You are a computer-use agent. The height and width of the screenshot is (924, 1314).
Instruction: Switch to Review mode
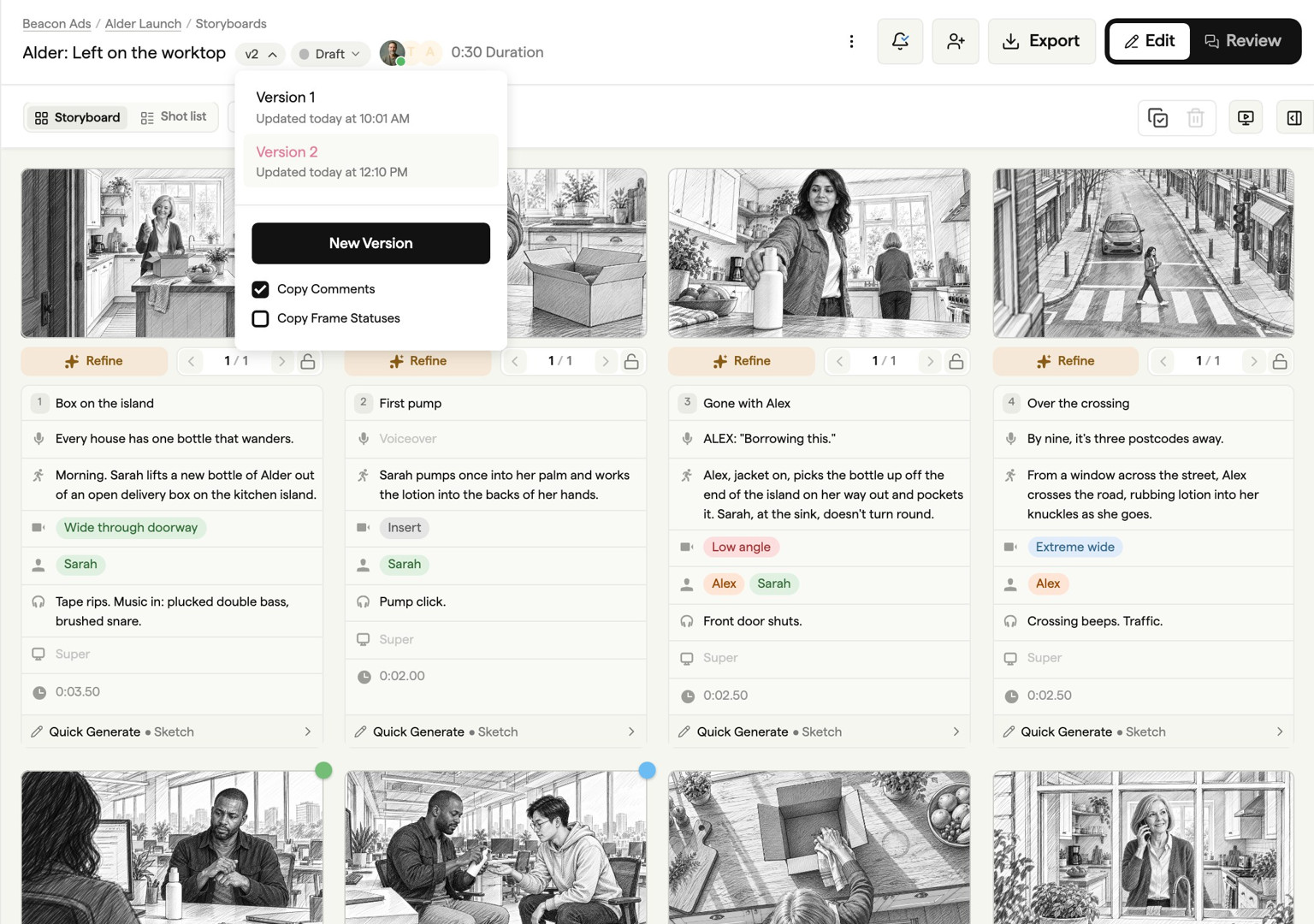click(x=1243, y=41)
